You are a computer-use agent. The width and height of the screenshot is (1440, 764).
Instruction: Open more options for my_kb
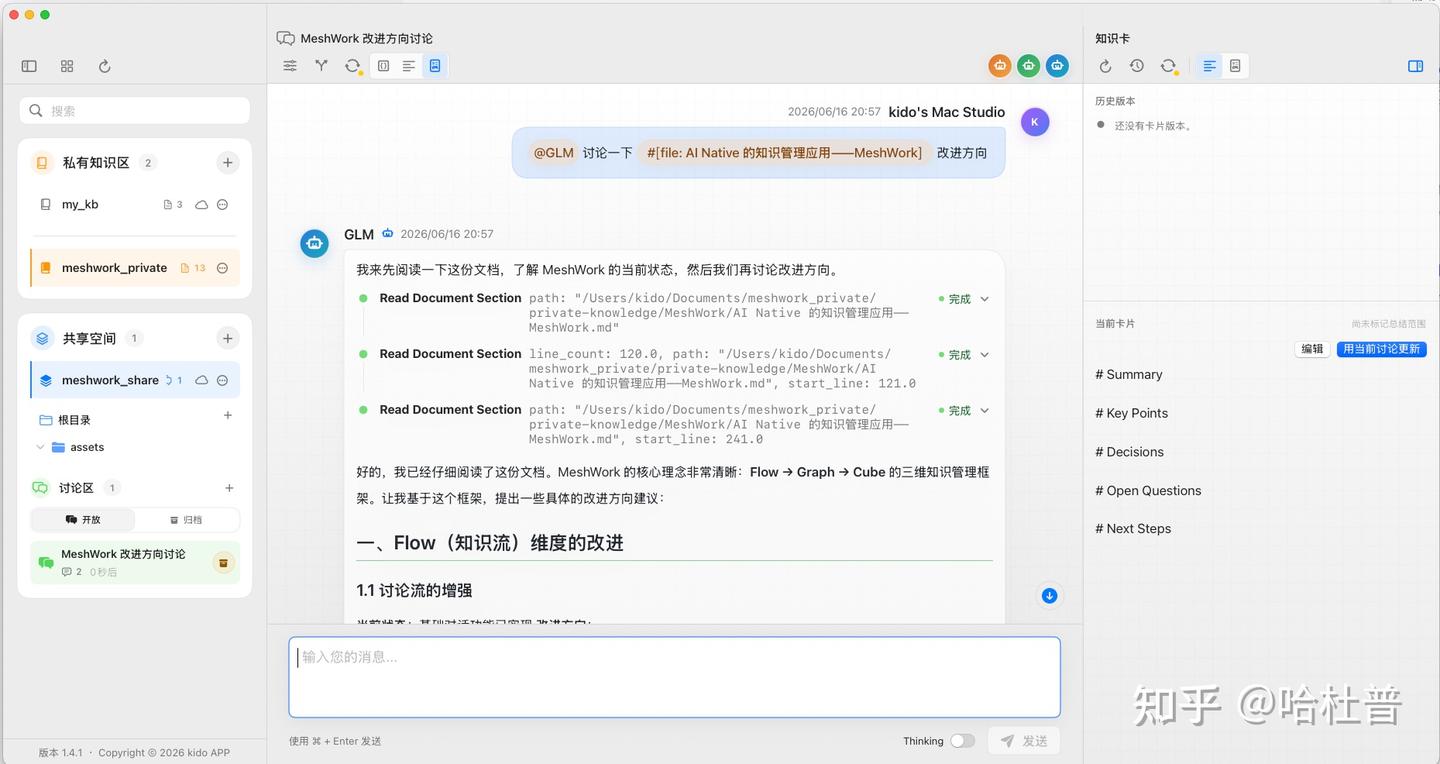(223, 204)
